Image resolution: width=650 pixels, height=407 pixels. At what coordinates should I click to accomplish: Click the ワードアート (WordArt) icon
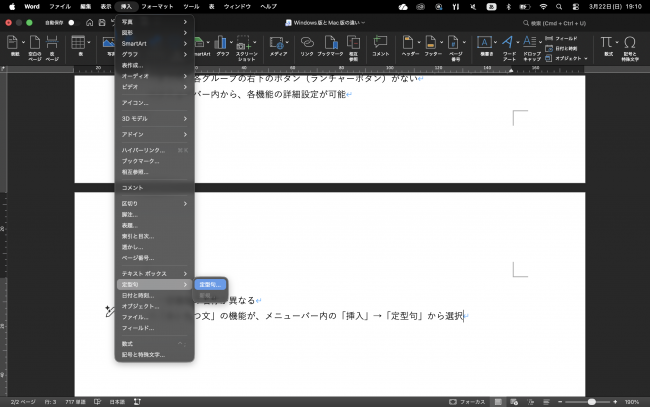508,44
